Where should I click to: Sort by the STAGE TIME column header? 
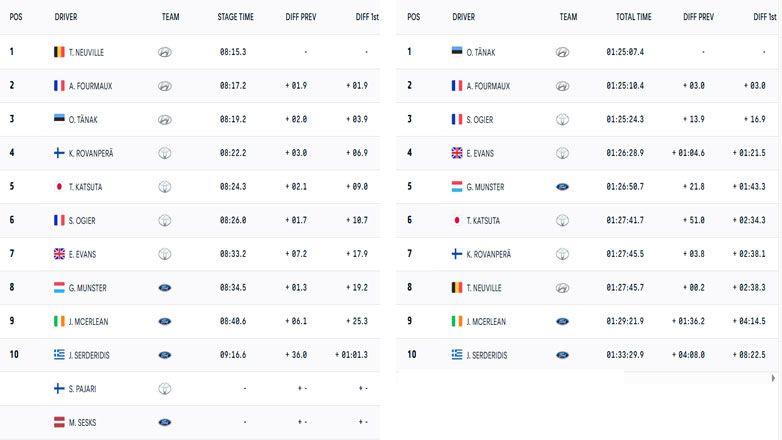[235, 17]
